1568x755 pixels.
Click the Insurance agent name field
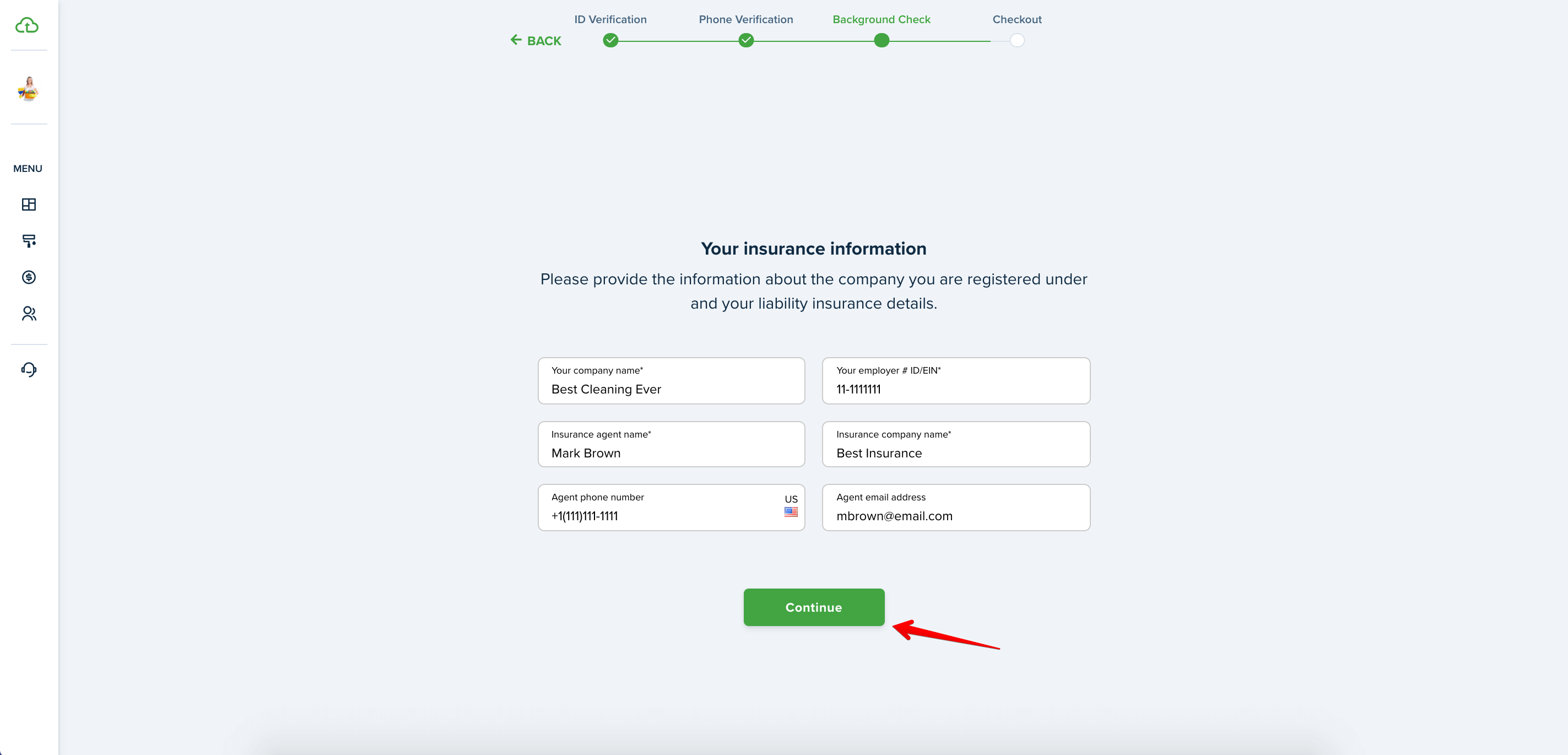[671, 445]
